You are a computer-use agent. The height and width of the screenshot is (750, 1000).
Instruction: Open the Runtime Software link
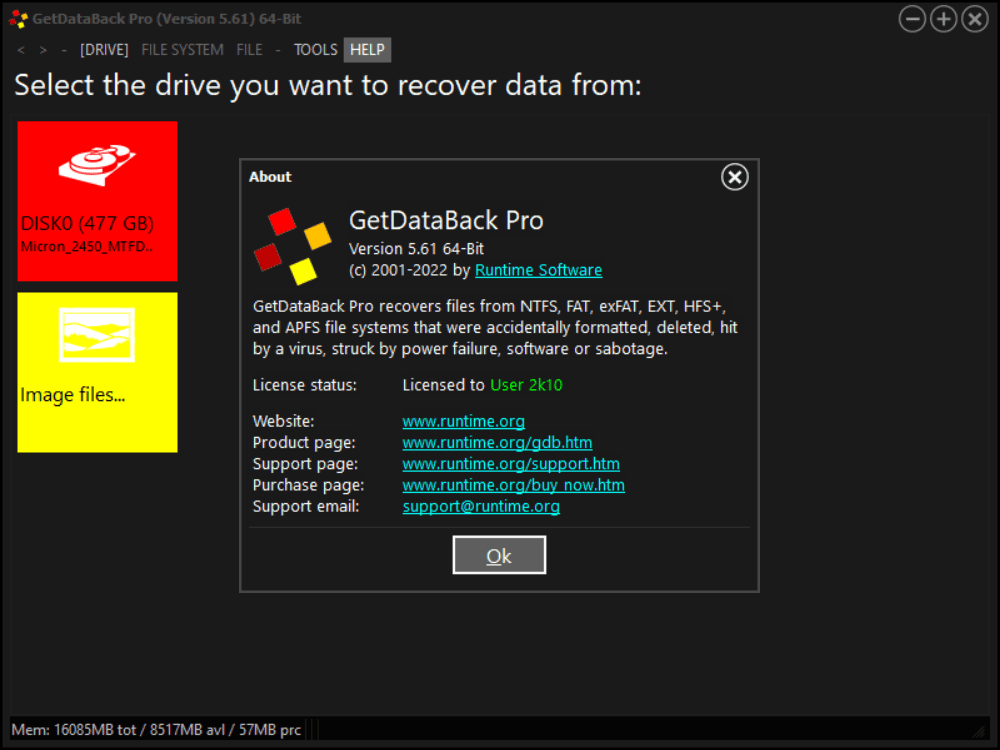(x=538, y=270)
